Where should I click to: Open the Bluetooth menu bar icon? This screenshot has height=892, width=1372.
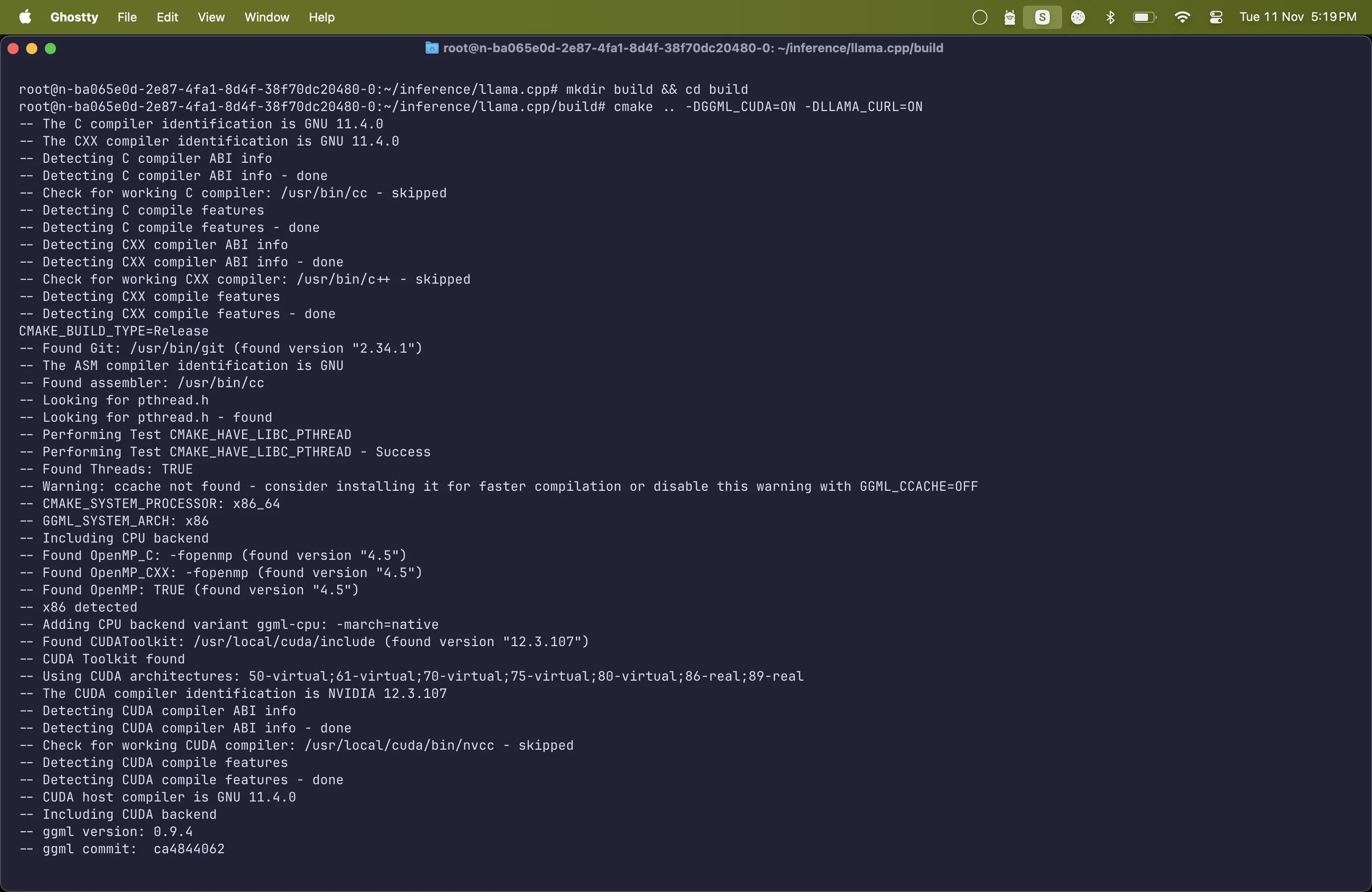coord(1110,17)
